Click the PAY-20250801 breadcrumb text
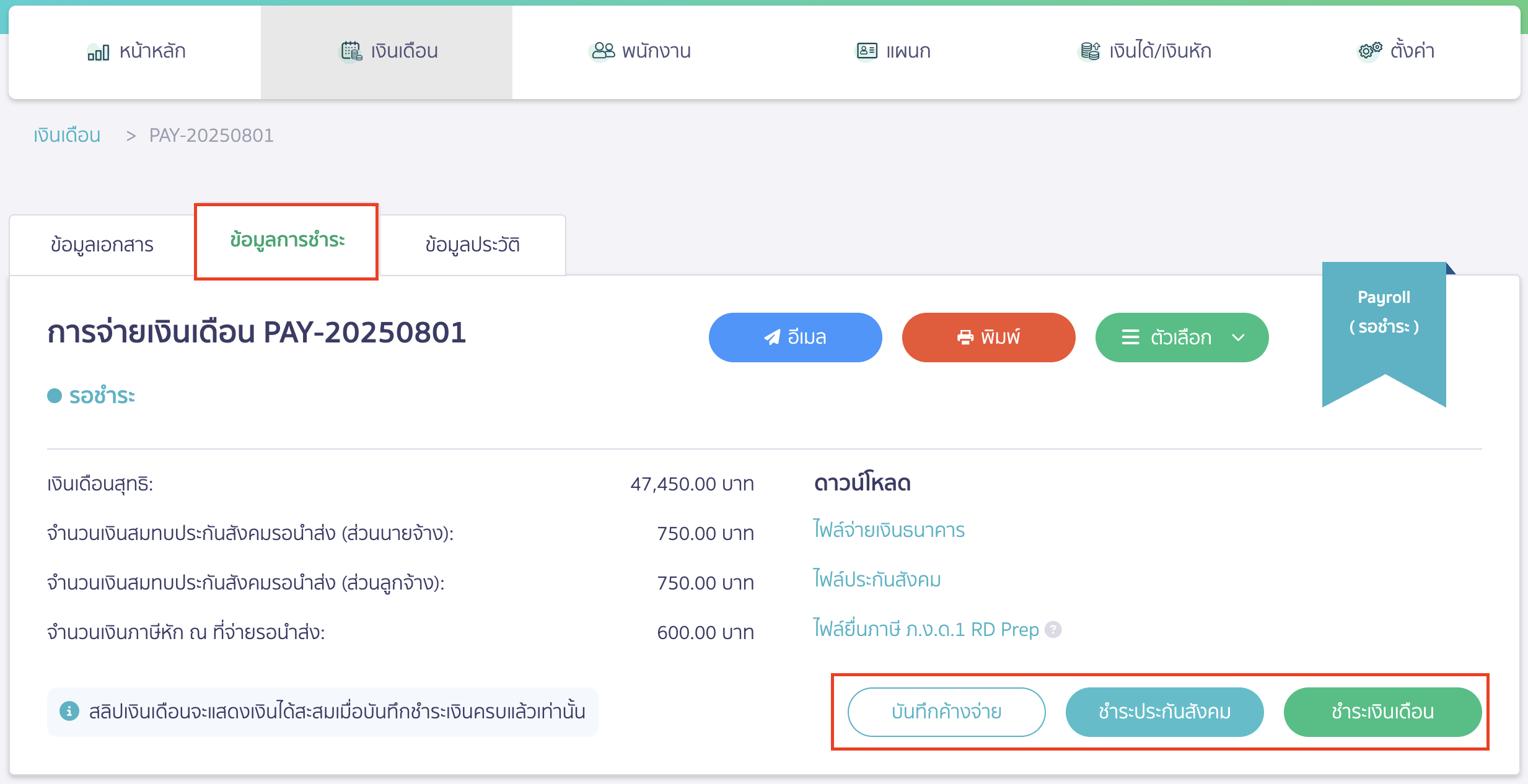 click(x=211, y=135)
